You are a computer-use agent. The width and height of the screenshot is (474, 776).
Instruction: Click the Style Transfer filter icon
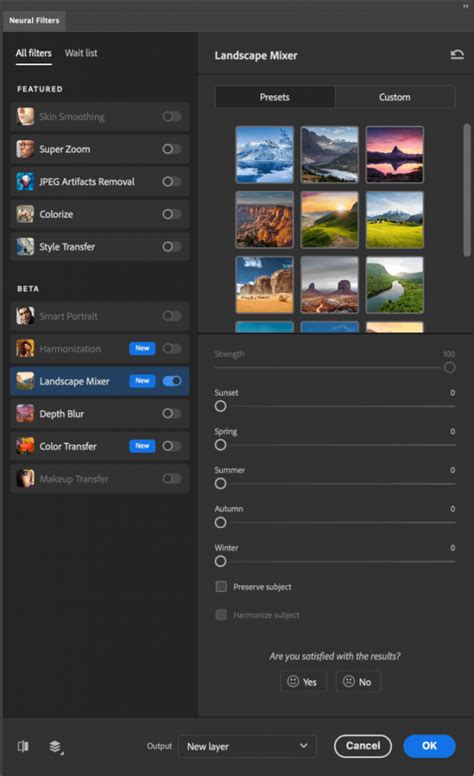[25, 246]
